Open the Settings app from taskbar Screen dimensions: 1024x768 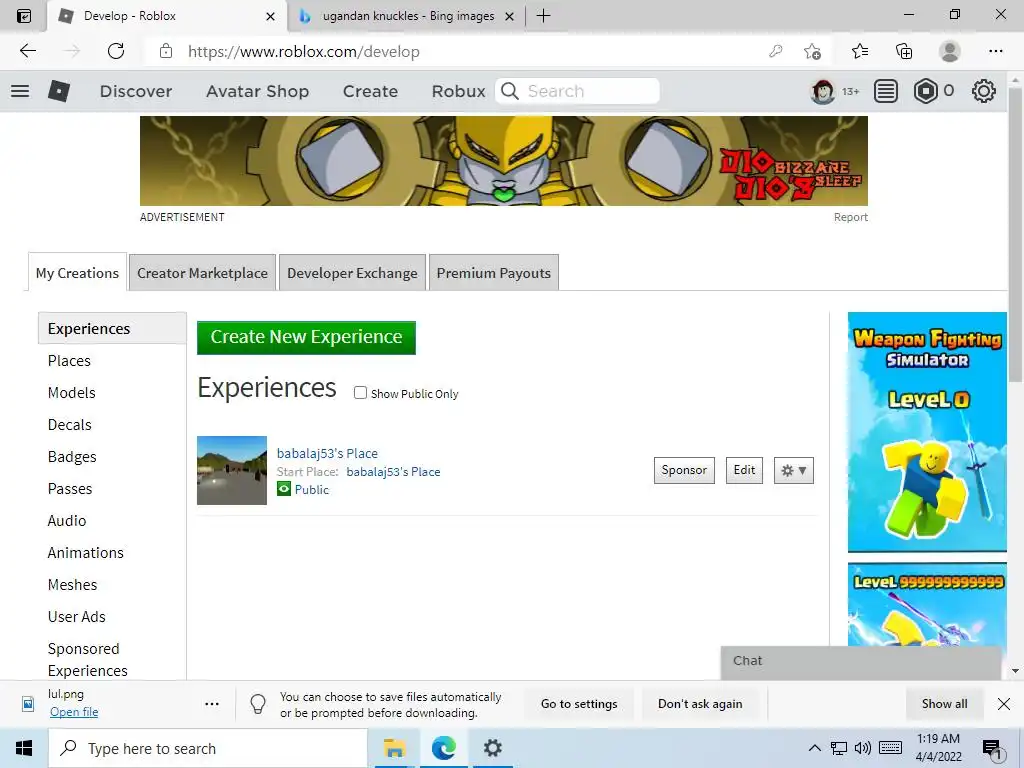coord(492,748)
